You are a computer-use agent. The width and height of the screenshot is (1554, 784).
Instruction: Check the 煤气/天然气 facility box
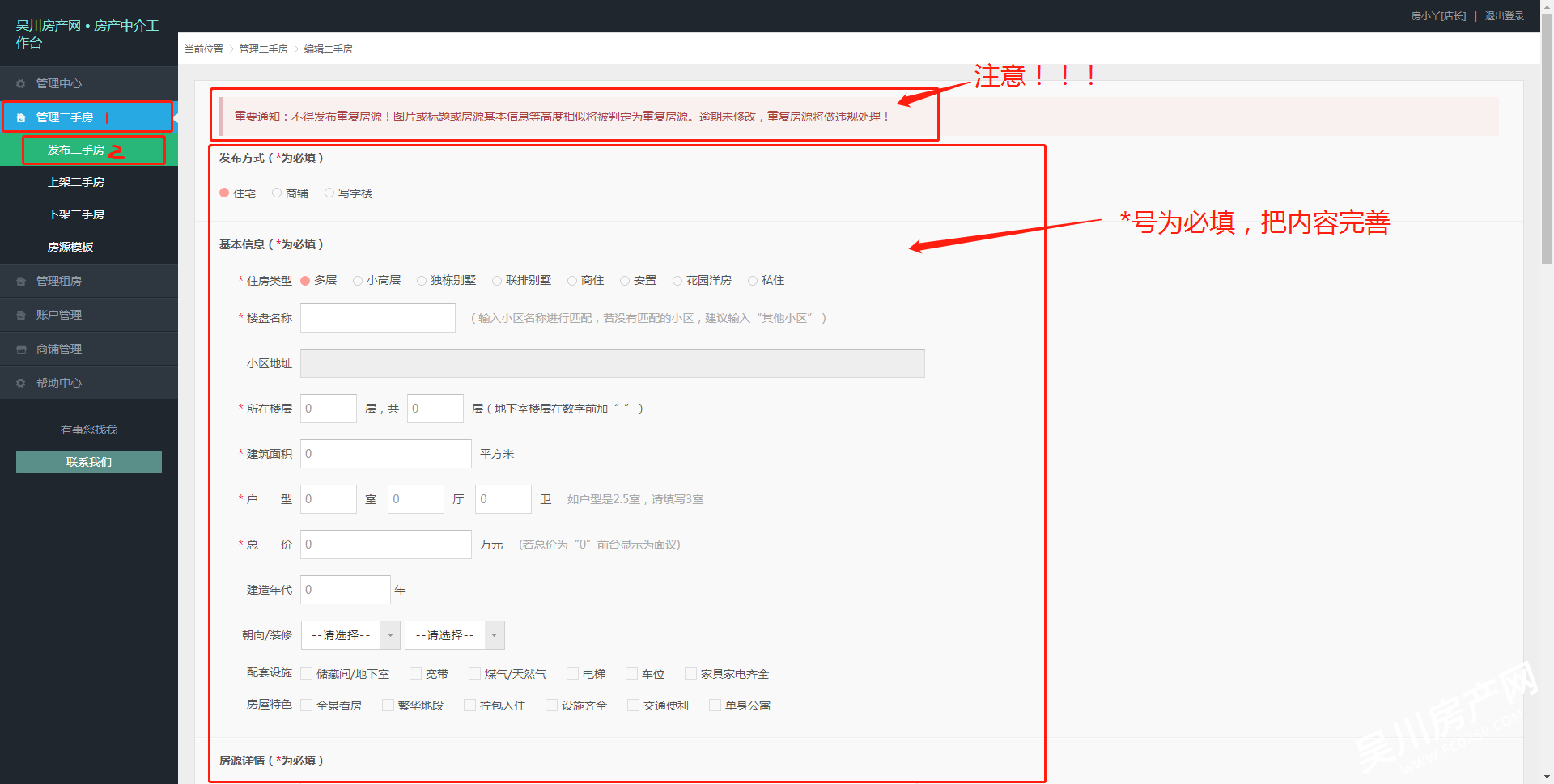[475, 673]
